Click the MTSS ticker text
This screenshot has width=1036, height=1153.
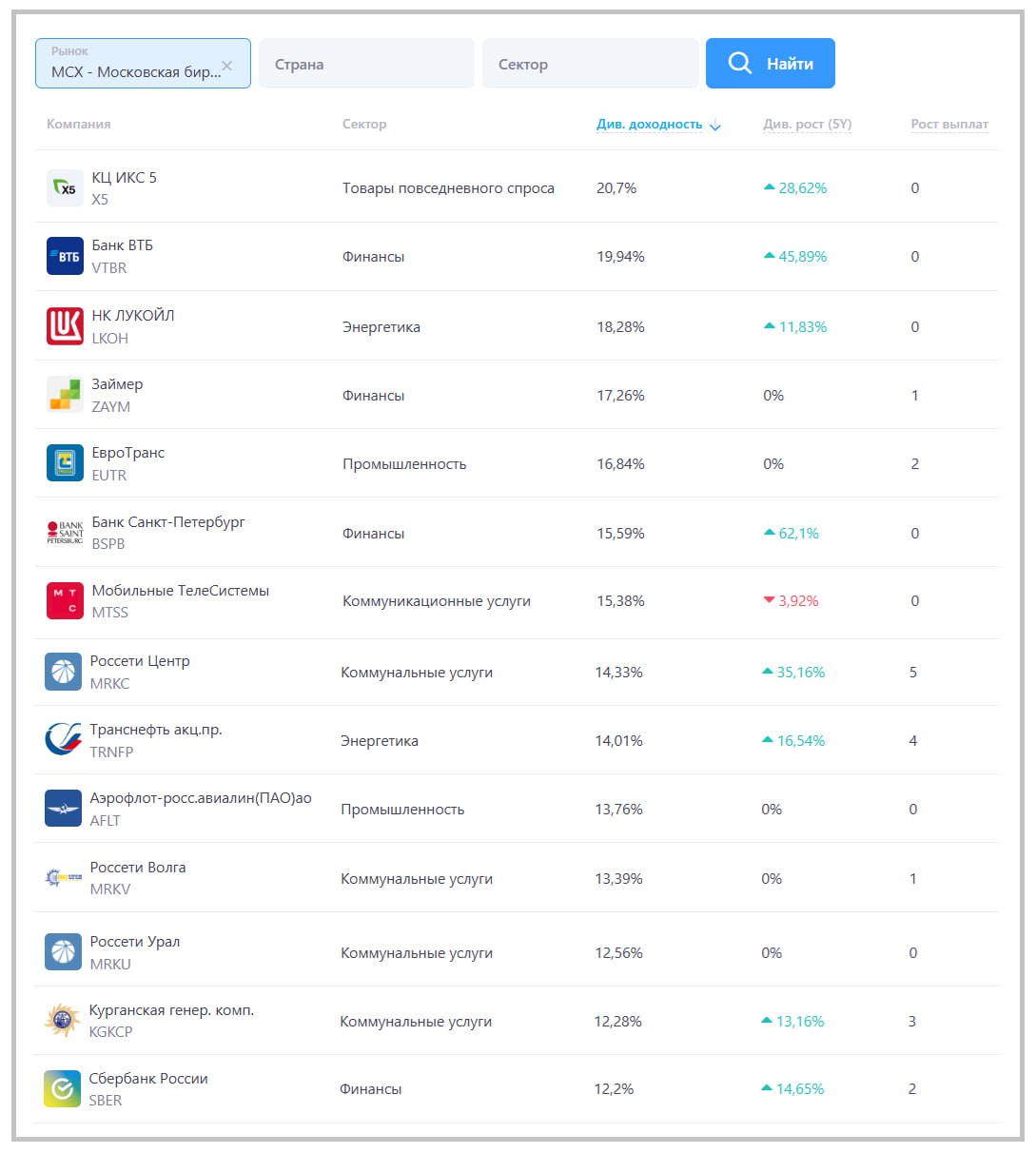click(109, 613)
